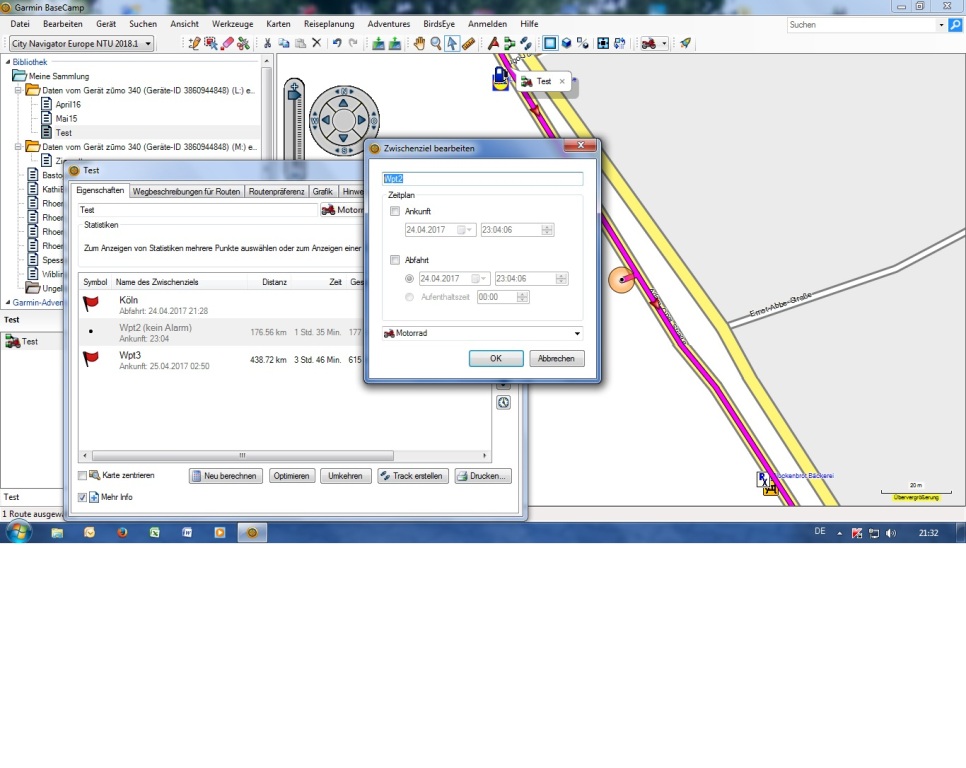Uncheck the Mehr Info checkbox

tap(83, 497)
